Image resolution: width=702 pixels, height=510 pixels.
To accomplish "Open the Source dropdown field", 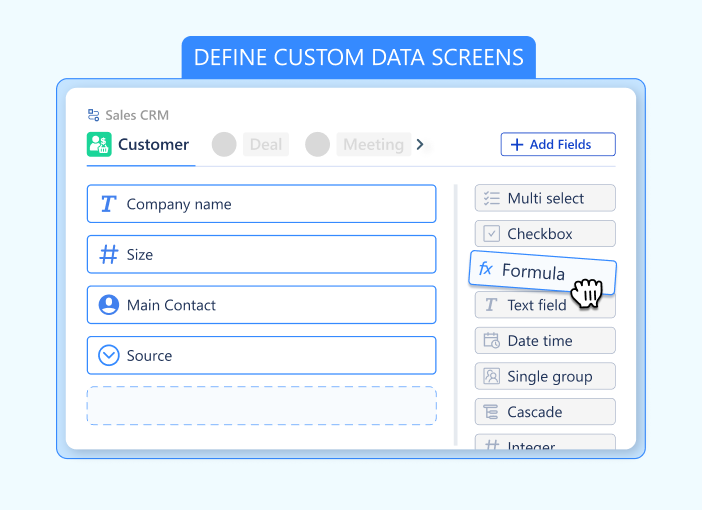I will pyautogui.click(x=261, y=355).
